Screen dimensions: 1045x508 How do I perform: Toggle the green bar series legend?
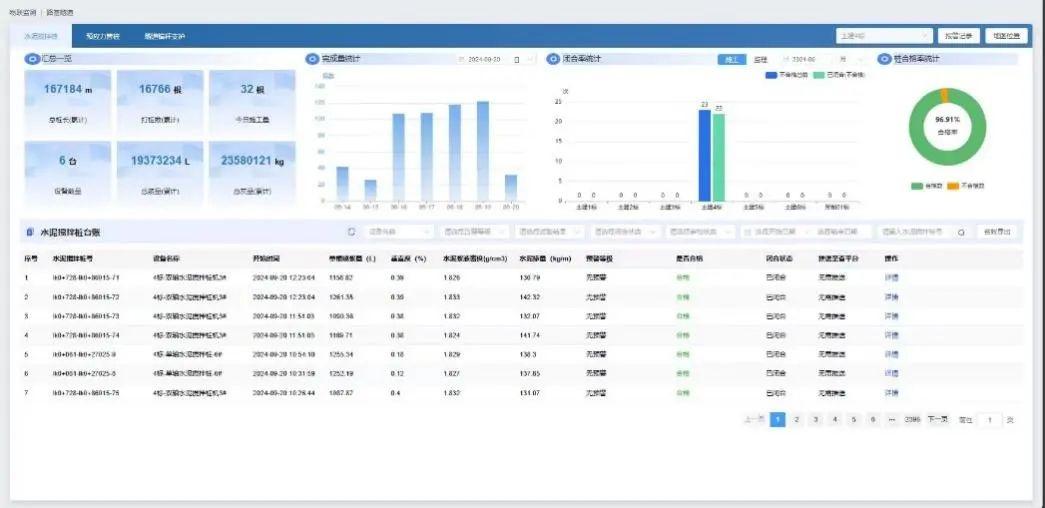coord(819,75)
